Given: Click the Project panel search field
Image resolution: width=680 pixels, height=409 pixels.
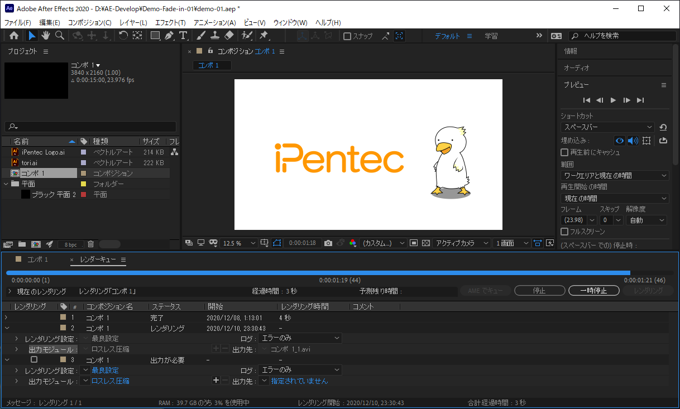Looking at the screenshot, I should [x=91, y=127].
